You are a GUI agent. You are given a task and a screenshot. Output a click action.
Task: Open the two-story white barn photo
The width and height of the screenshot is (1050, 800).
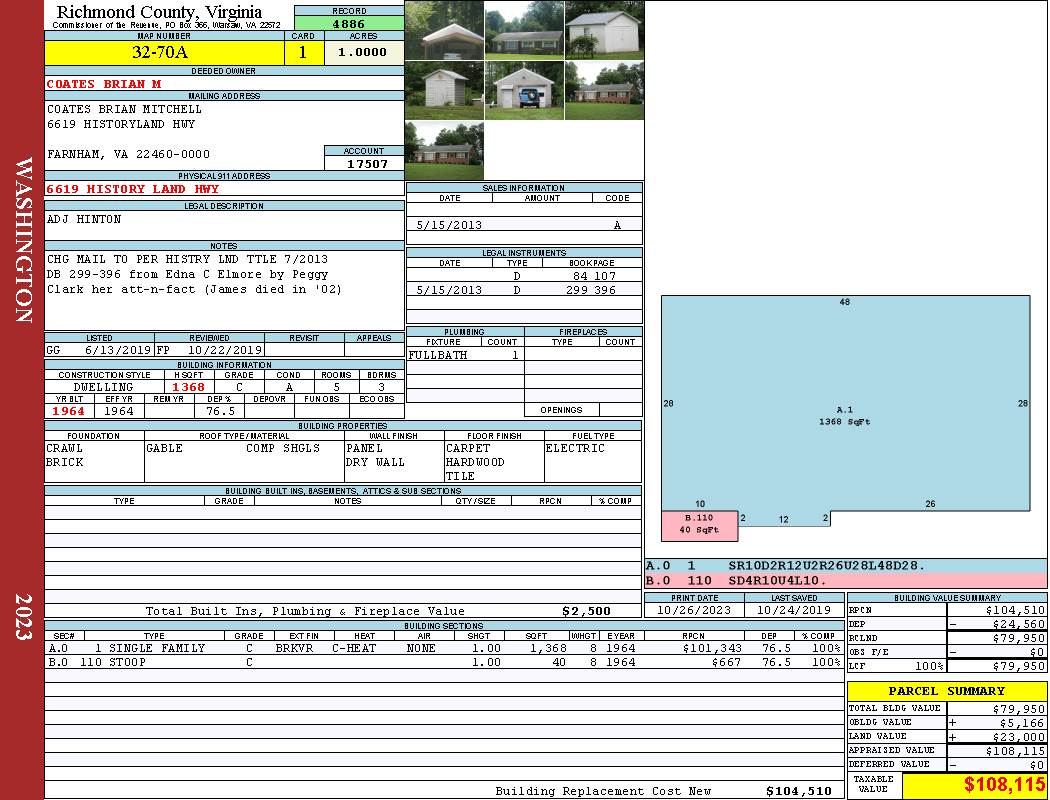(604, 30)
